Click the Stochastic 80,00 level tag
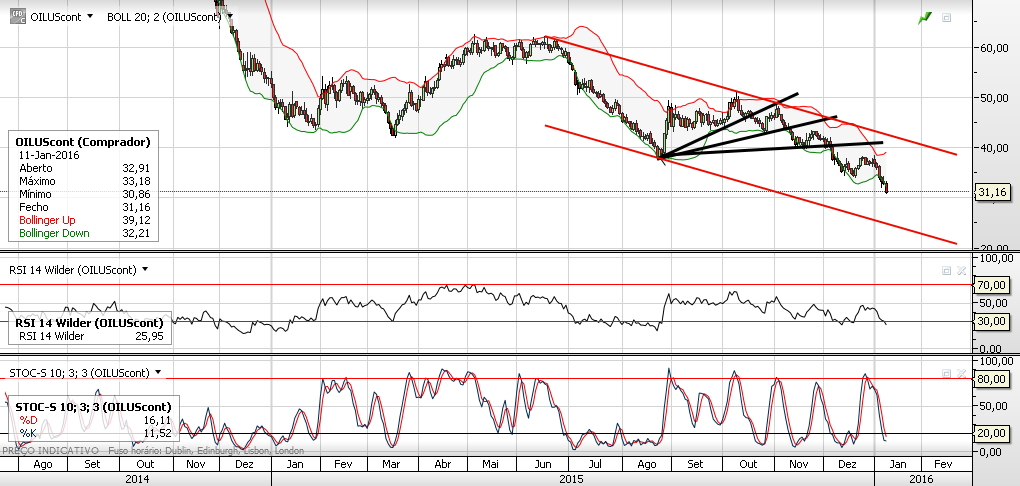The image size is (1020, 486). [991, 379]
